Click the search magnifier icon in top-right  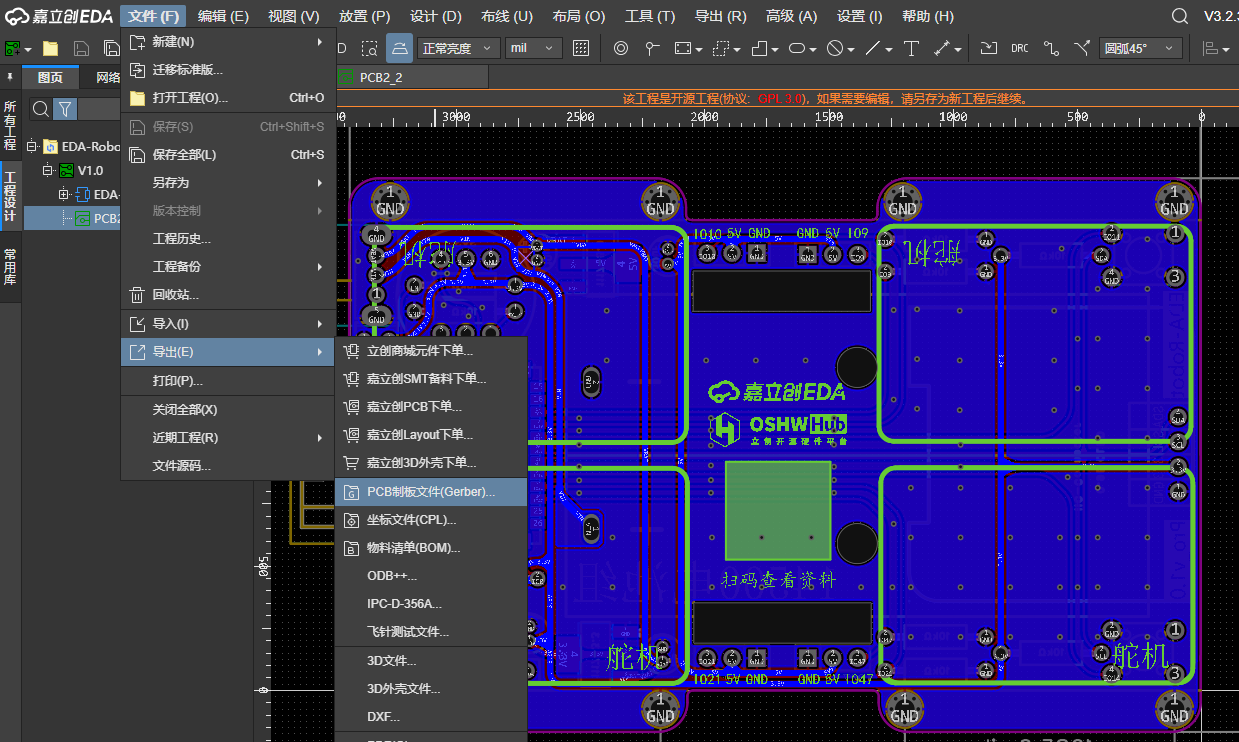click(1180, 16)
